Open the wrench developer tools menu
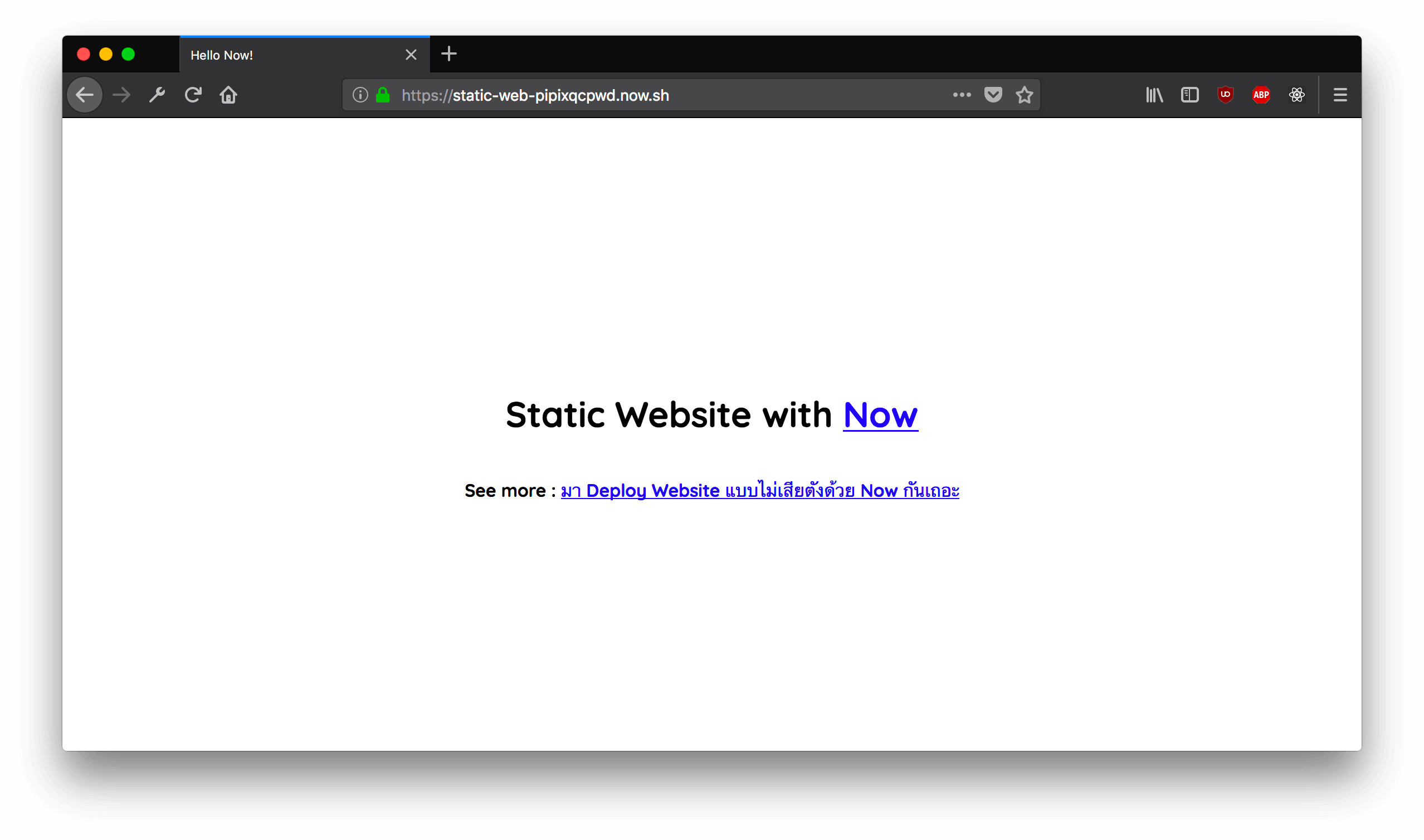The image size is (1424, 840). pos(157,95)
